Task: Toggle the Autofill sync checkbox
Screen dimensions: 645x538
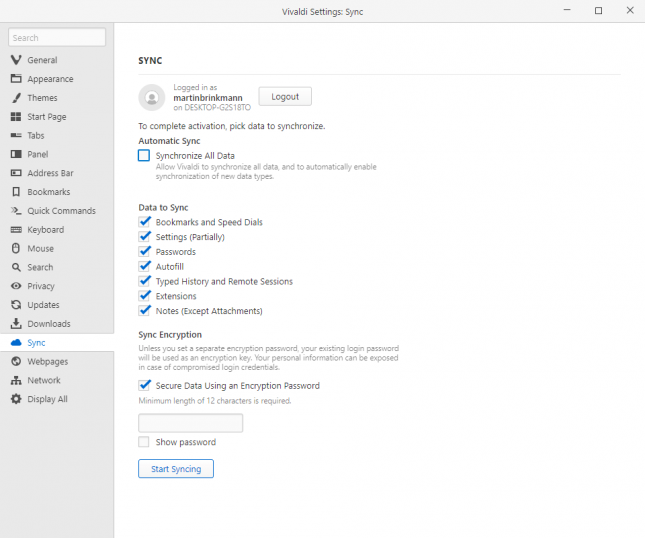Action: (144, 267)
